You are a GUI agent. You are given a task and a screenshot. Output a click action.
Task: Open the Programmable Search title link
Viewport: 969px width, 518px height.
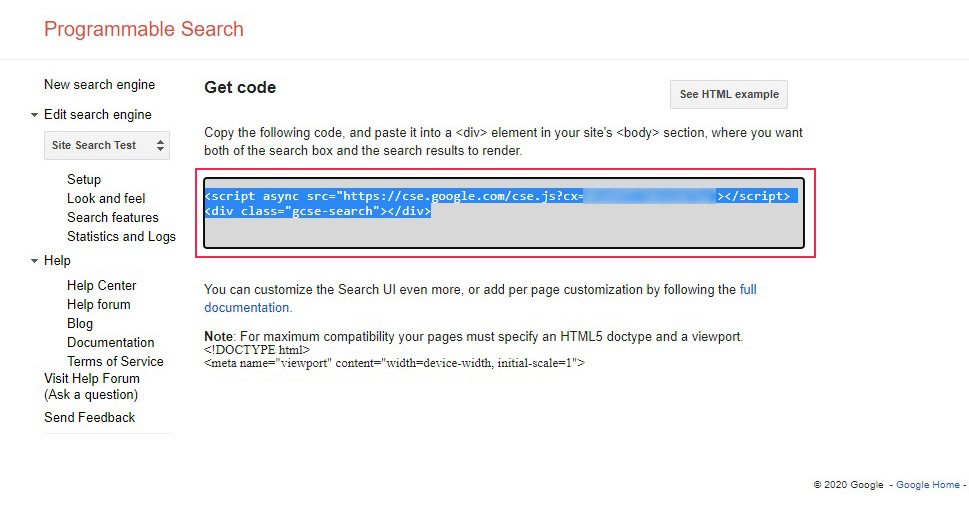(x=143, y=29)
